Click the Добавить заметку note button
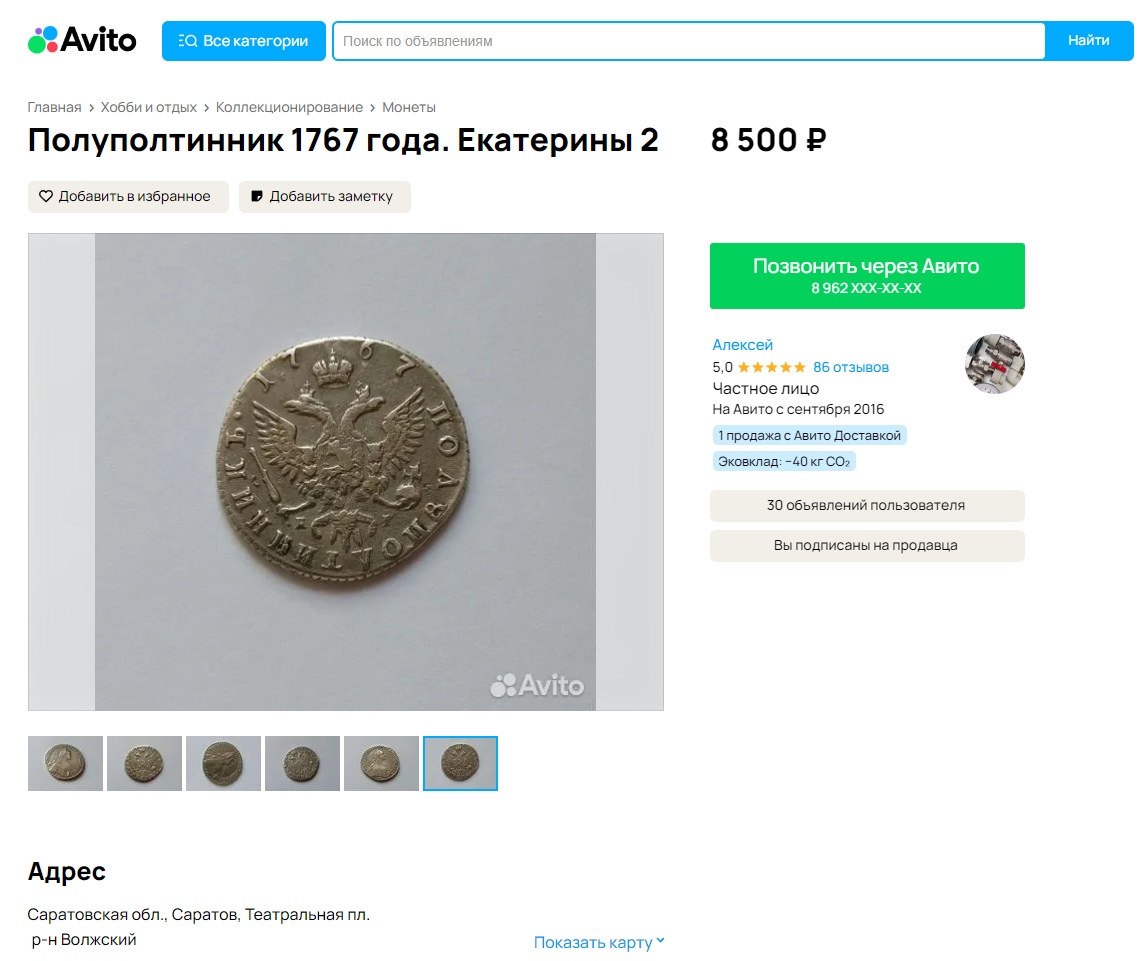1147x961 pixels. (x=324, y=197)
